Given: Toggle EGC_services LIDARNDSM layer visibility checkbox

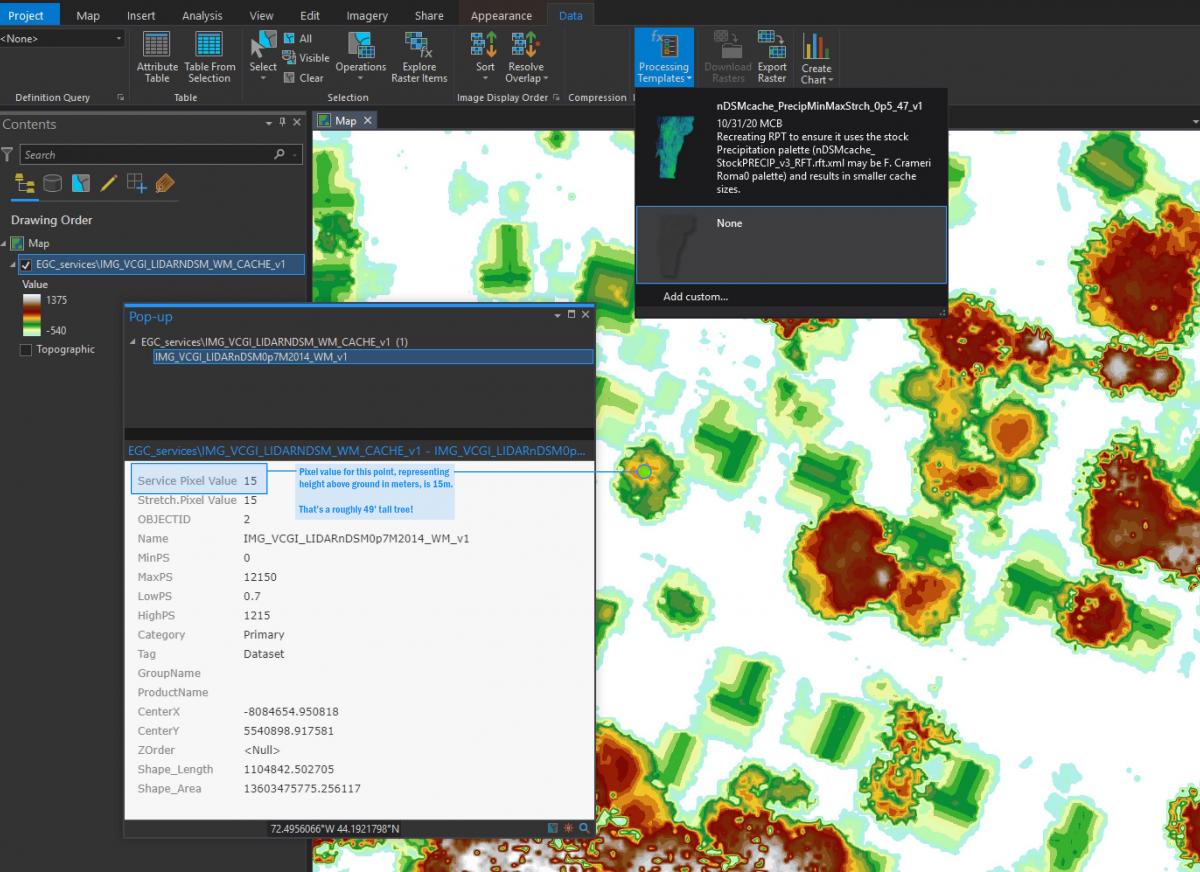Looking at the screenshot, I should (26, 265).
